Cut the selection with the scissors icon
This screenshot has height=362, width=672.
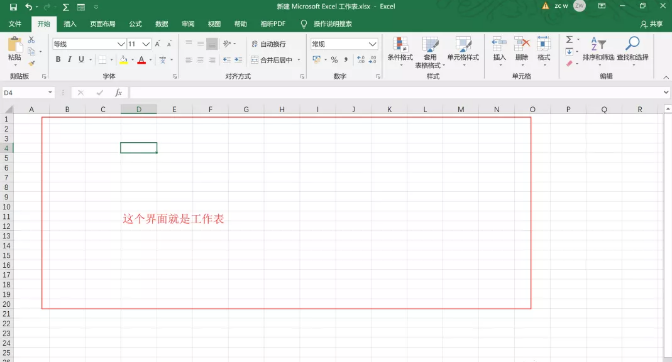31,40
